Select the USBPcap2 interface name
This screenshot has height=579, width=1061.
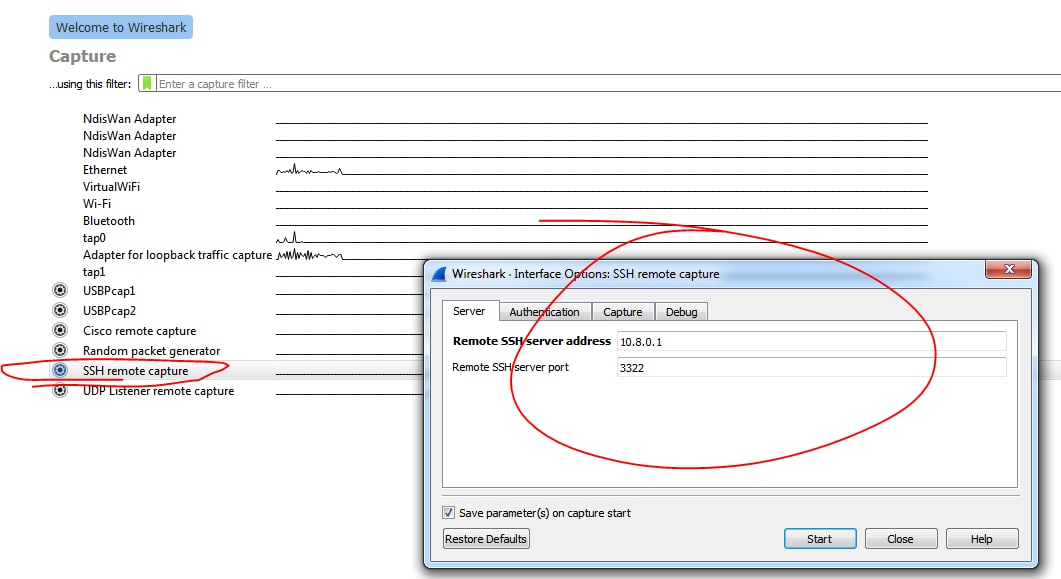click(110, 310)
